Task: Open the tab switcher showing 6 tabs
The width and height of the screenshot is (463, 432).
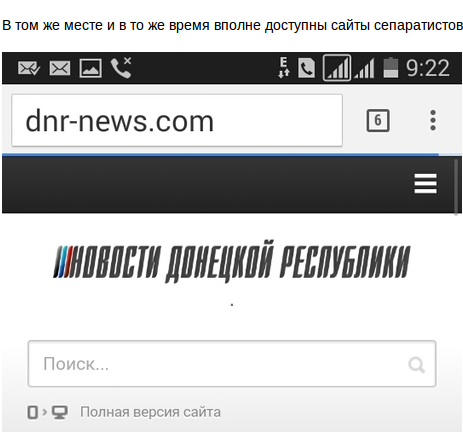Action: pos(378,120)
